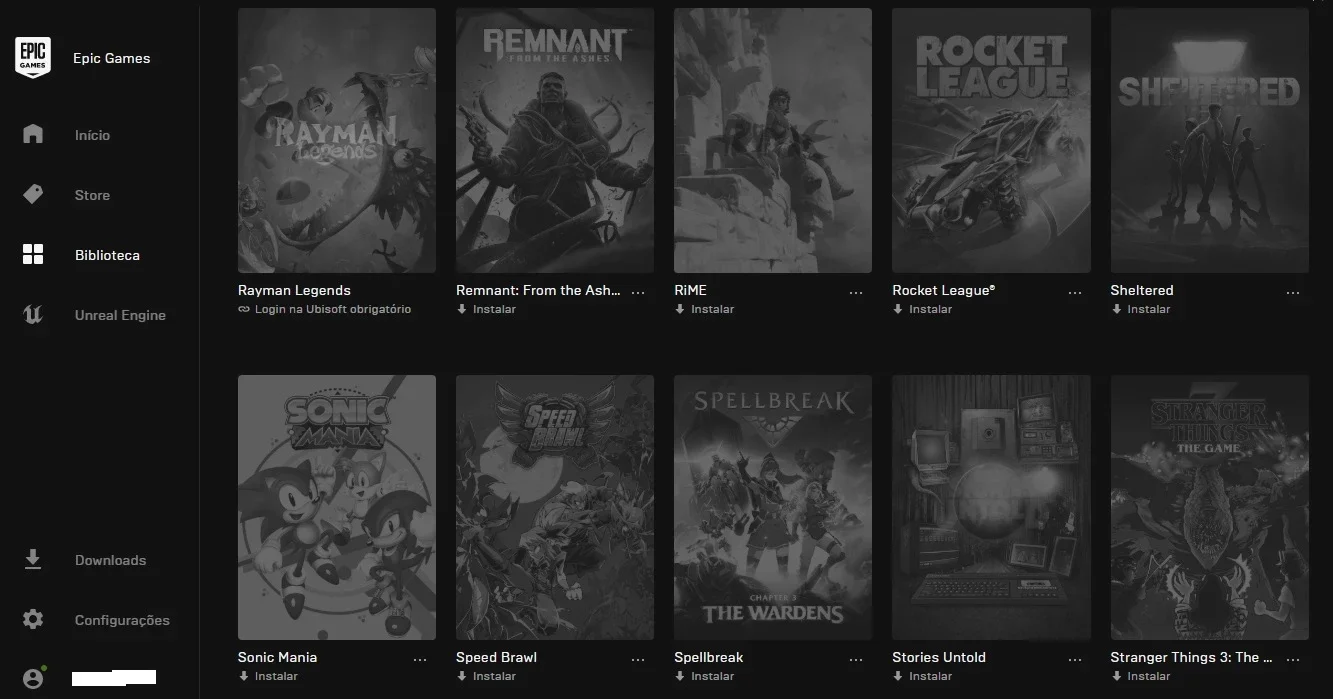Viewport: 1333px width, 699px height.
Task: Open Configurações settings page
Action: [122, 620]
